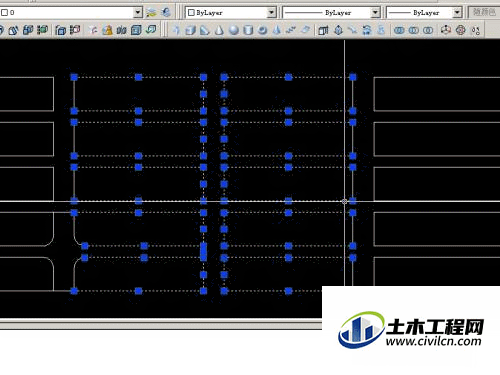Activate the 3D Move tool
The height and width of the screenshot is (375, 500).
(446, 30)
